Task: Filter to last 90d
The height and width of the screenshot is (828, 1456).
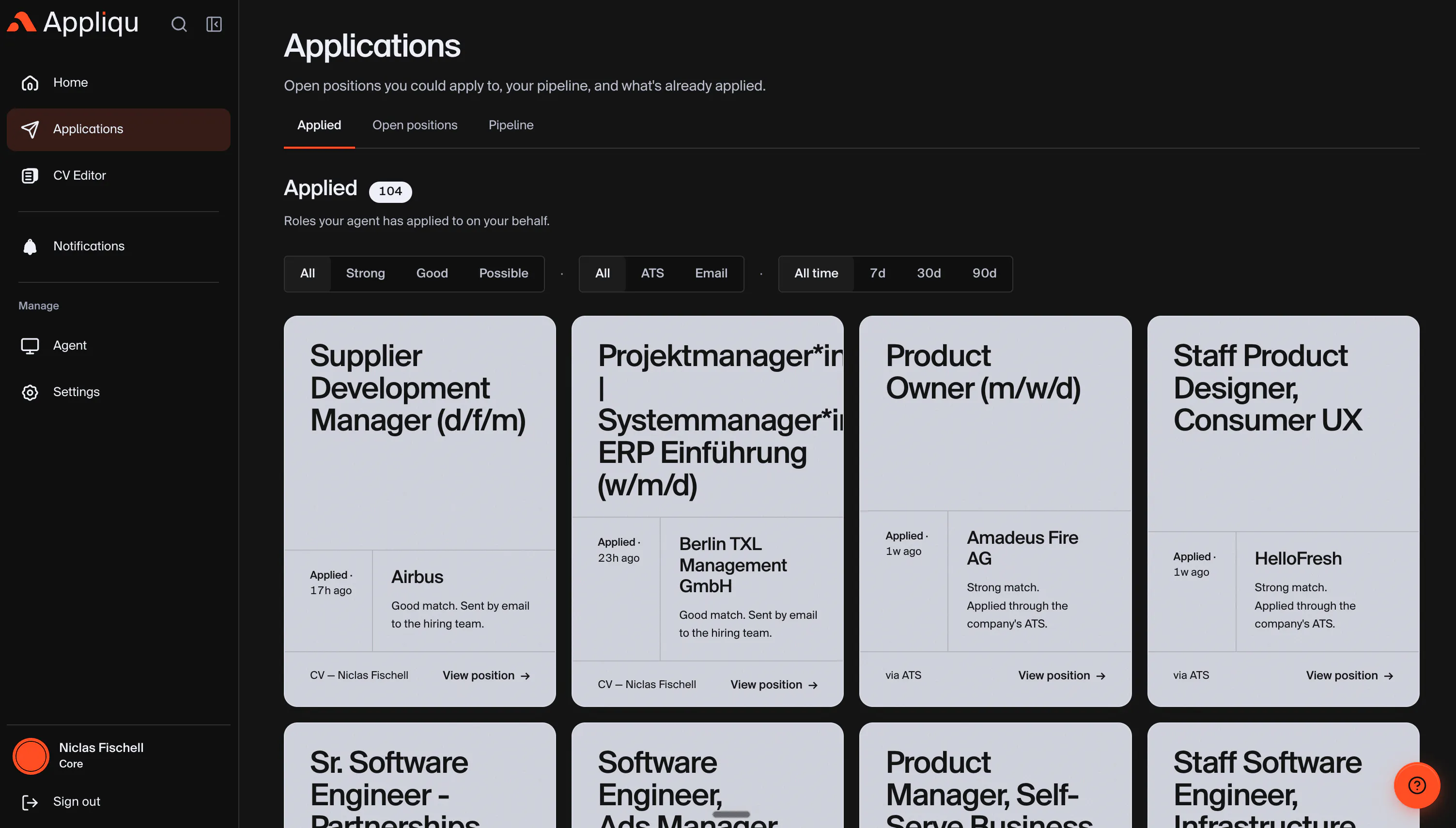Action: click(x=984, y=274)
